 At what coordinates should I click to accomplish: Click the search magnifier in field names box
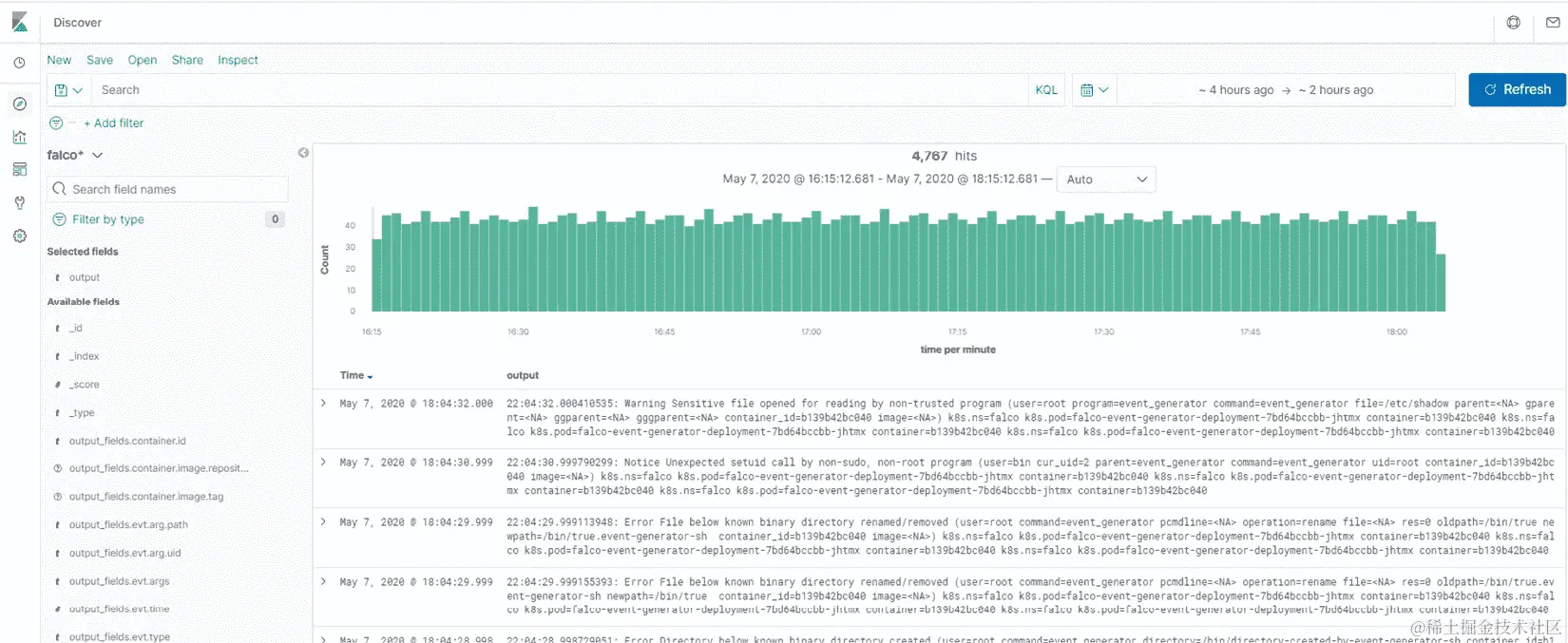click(60, 189)
